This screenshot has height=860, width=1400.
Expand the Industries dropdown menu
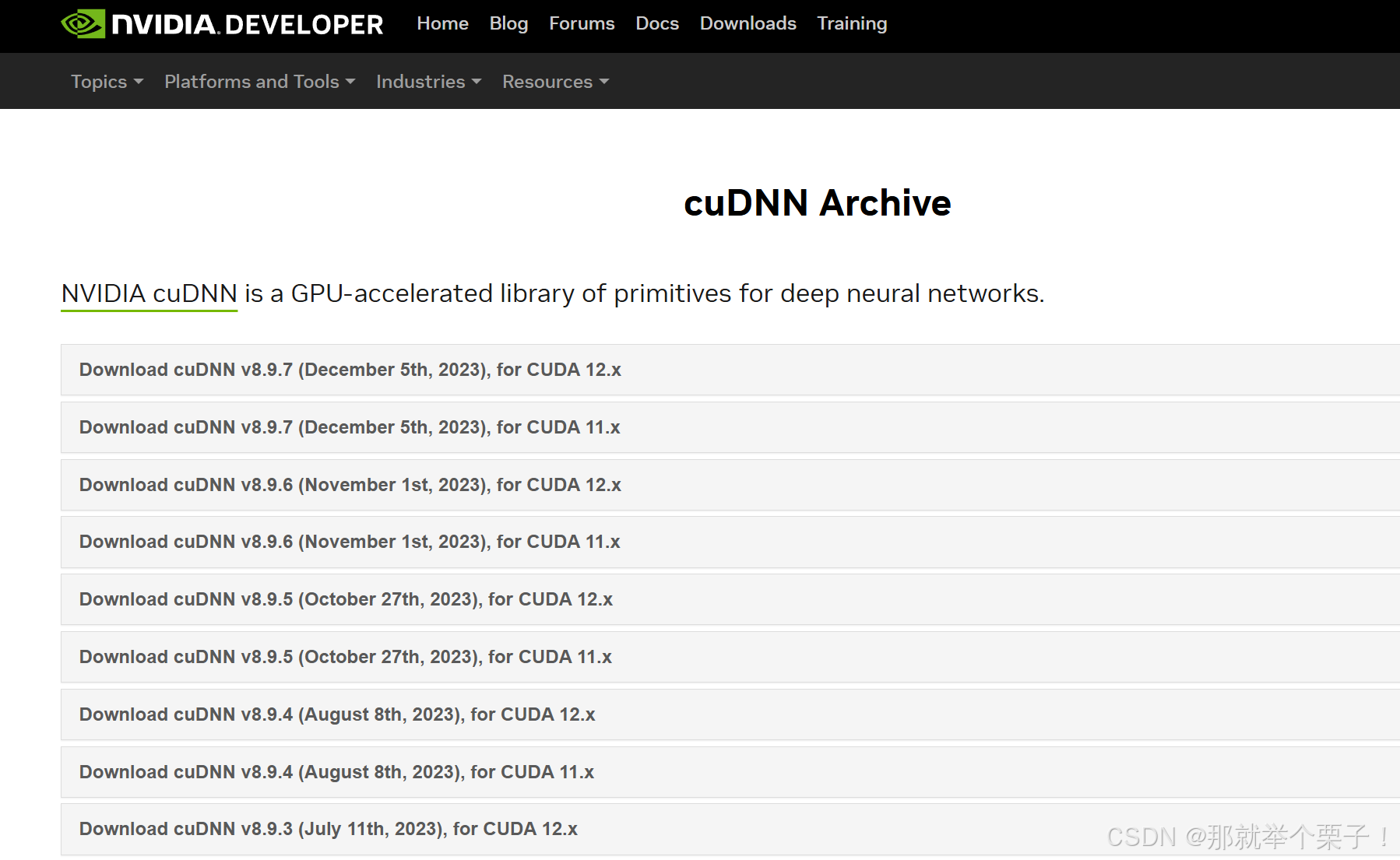tap(429, 82)
